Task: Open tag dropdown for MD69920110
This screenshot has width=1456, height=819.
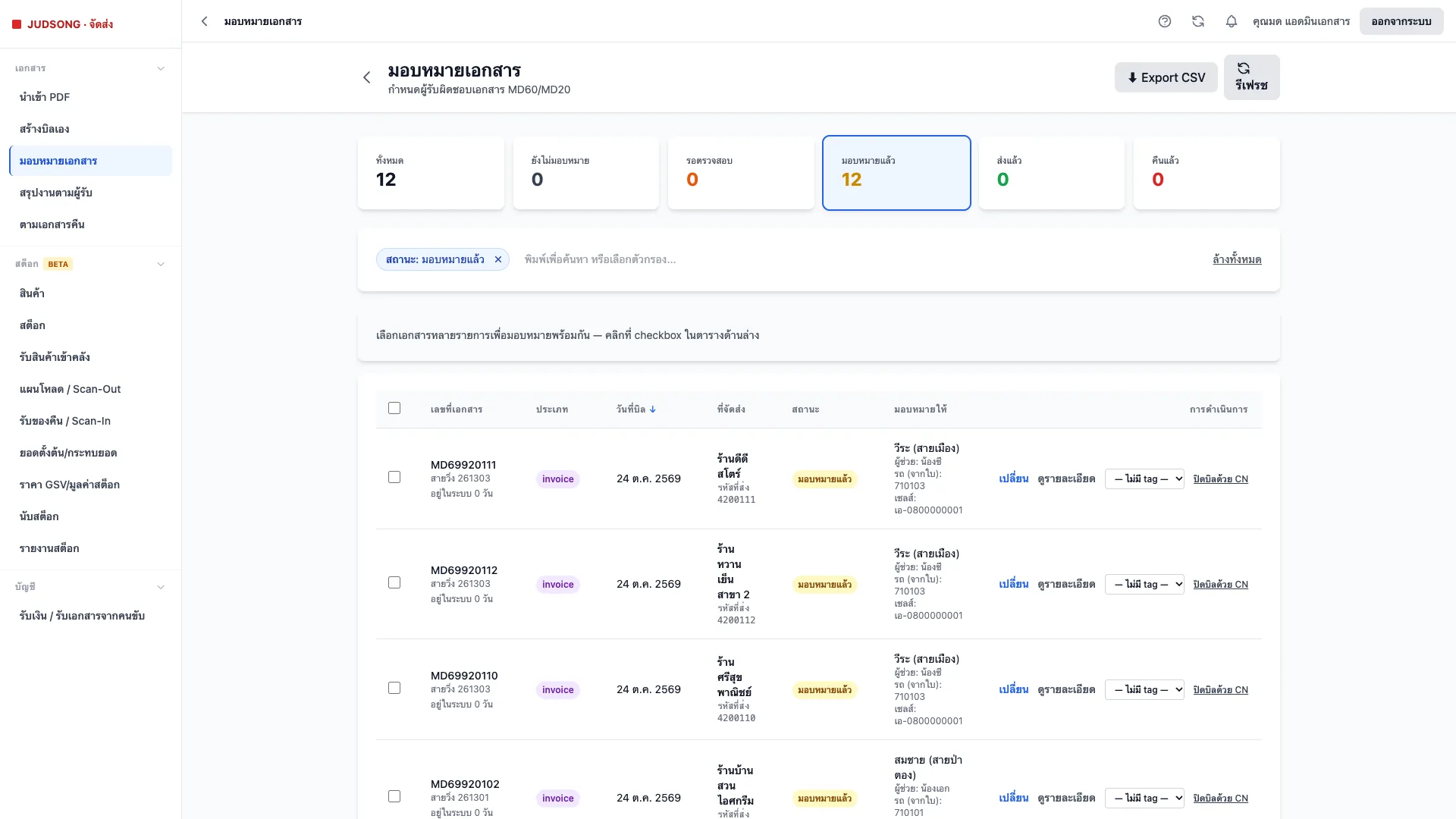Action: (1144, 690)
